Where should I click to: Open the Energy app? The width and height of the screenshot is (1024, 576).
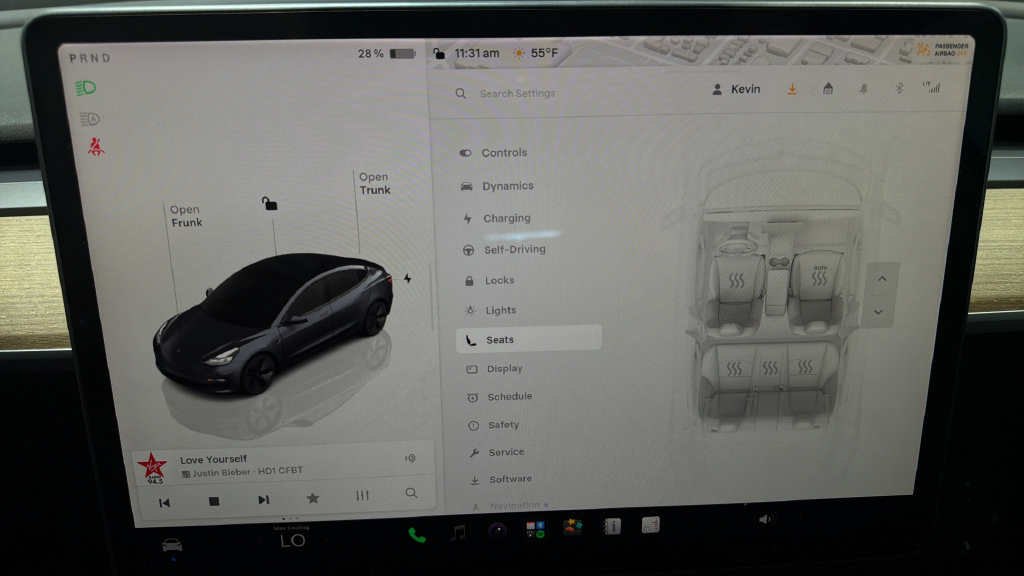point(650,524)
